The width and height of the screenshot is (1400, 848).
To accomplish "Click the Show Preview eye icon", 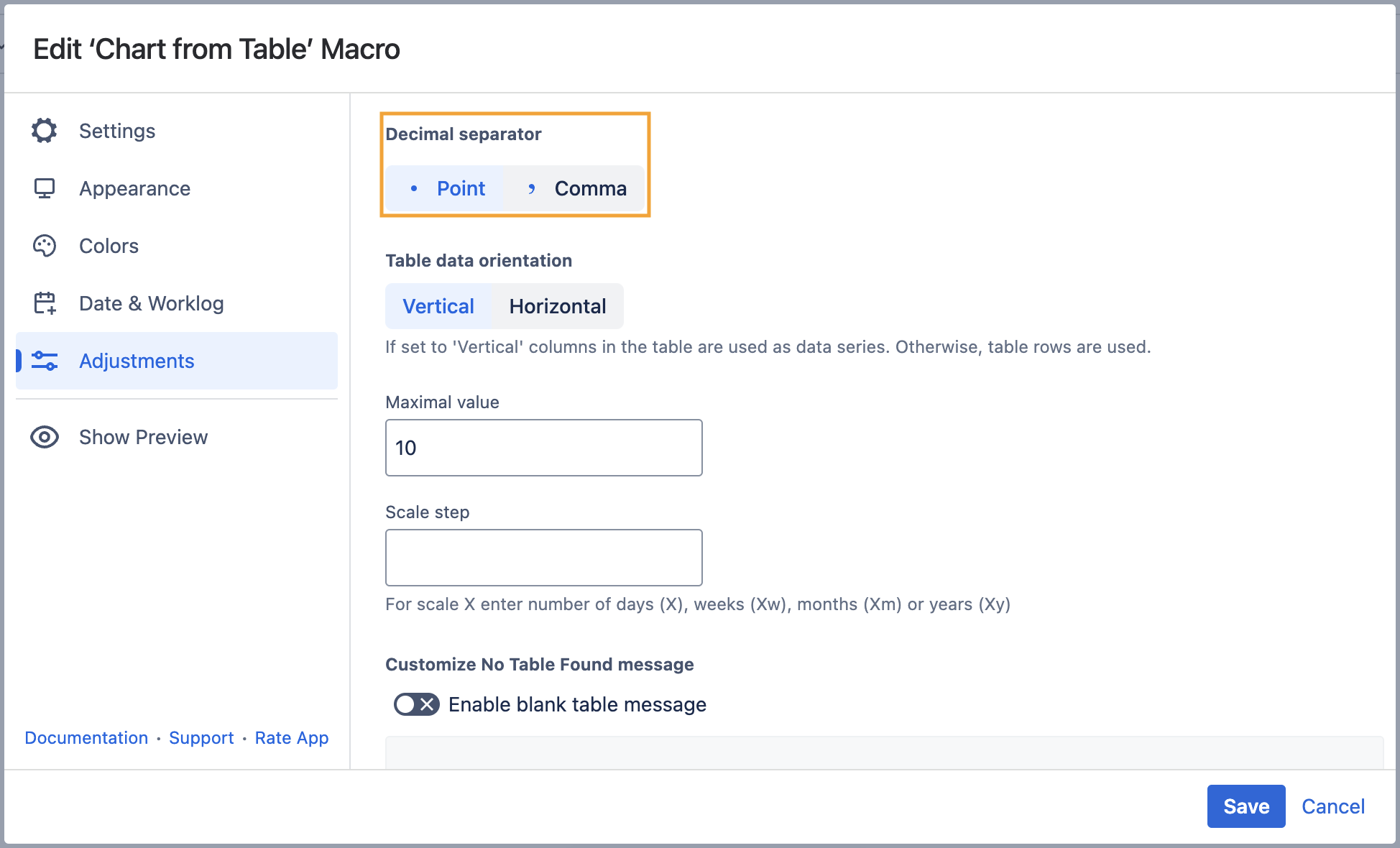I will pos(45,437).
